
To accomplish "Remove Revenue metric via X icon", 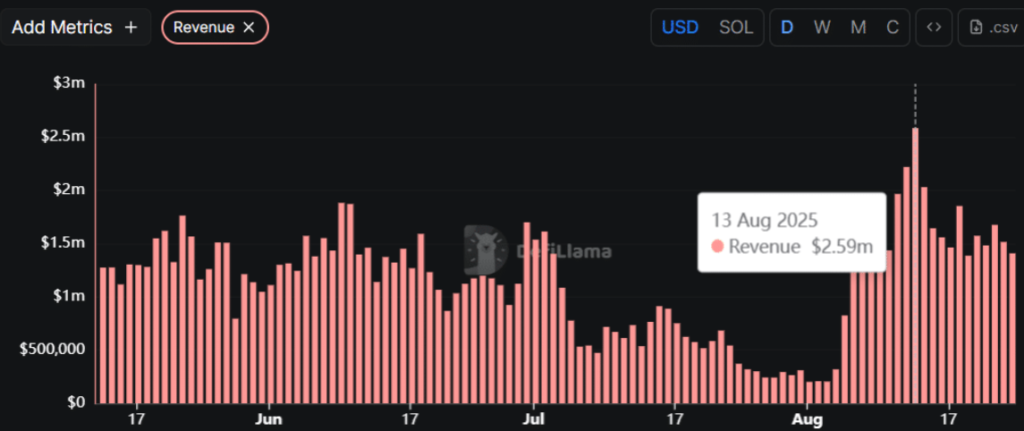I will pos(249,27).
